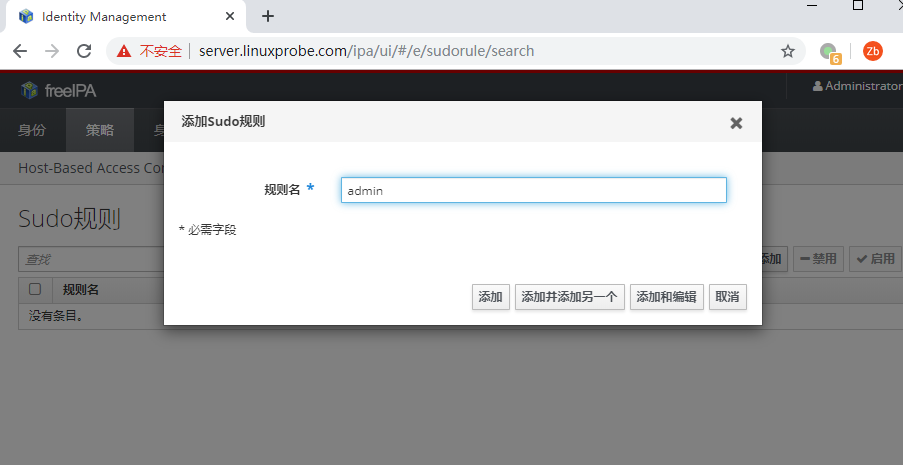Click the 没有条目。 text row
Viewport: 903px width, 465px height.
pyautogui.click(x=56, y=316)
